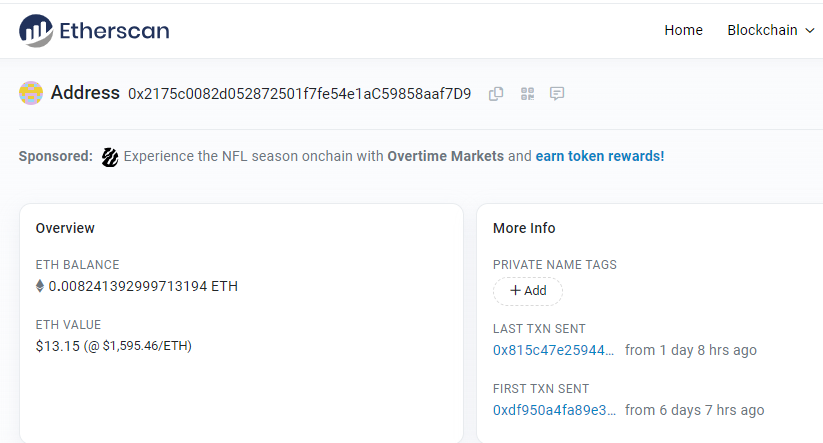The width and height of the screenshot is (823, 443).
Task: Open the last sent transaction 0x815c47e25944
Action: [554, 350]
